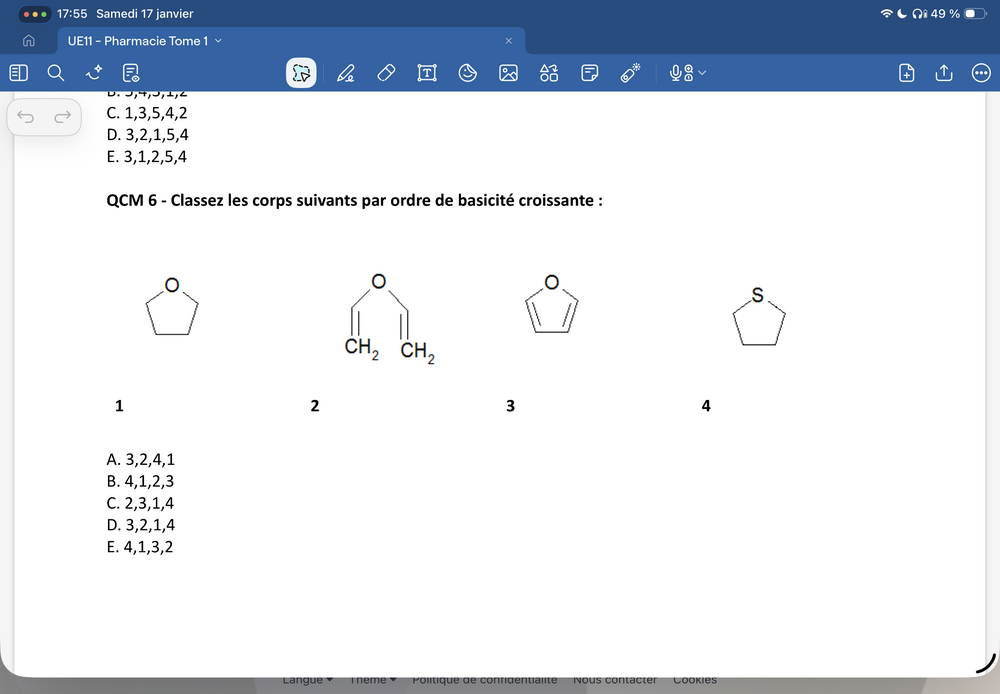Select the Text box tool
The width and height of the screenshot is (1000, 694).
427,72
